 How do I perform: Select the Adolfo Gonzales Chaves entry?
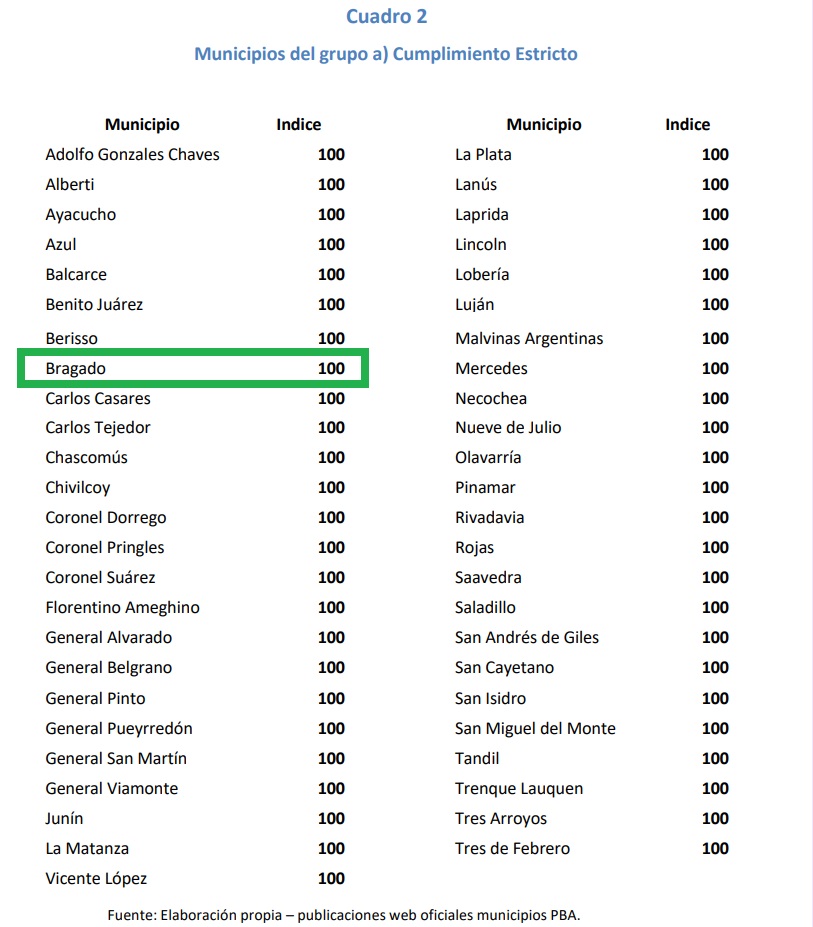point(132,154)
